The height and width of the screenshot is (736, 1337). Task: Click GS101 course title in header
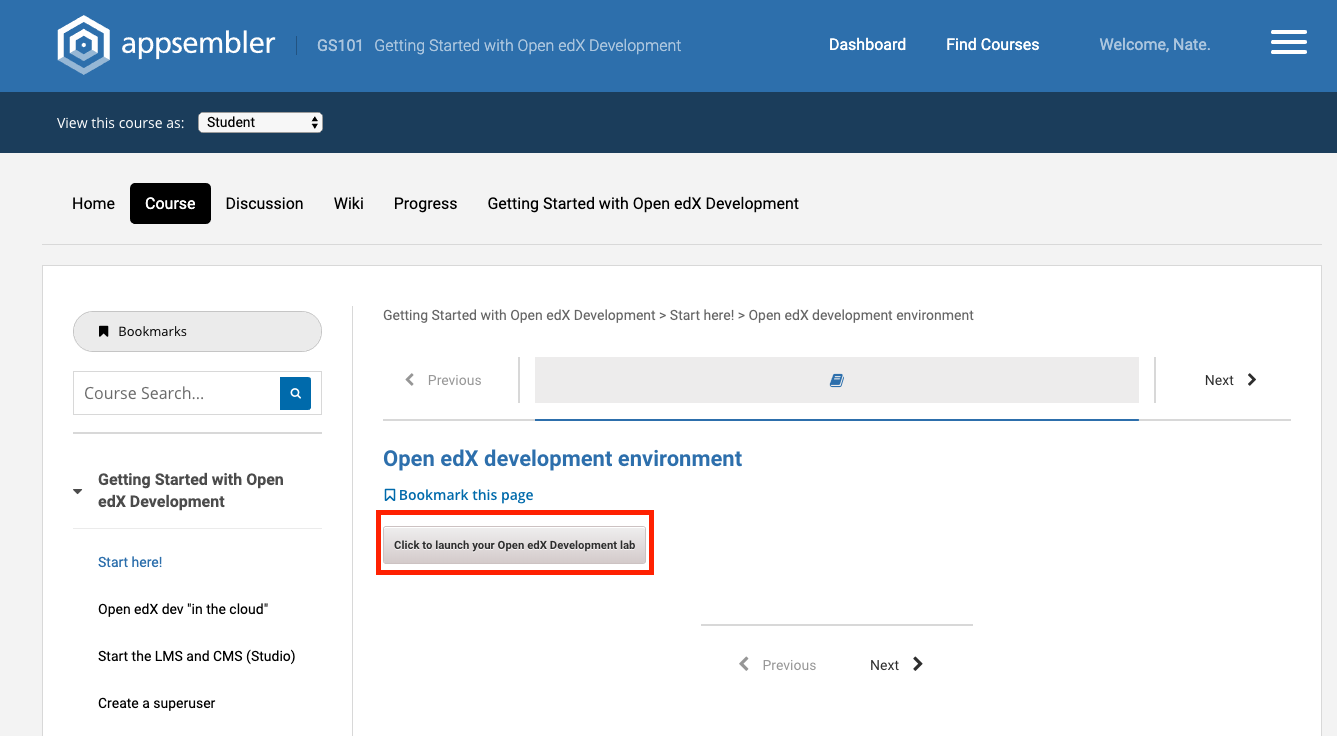point(499,45)
